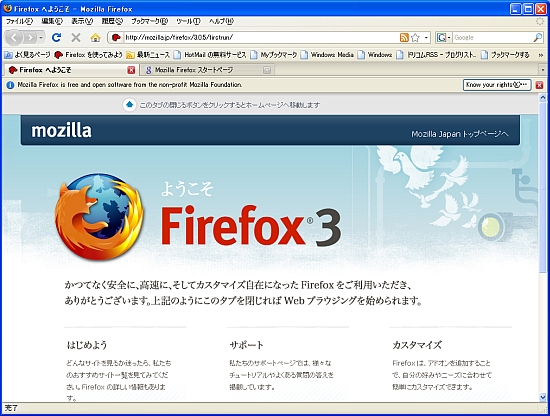Open the 最新ニュース feed bookmark

pyautogui.click(x=148, y=55)
